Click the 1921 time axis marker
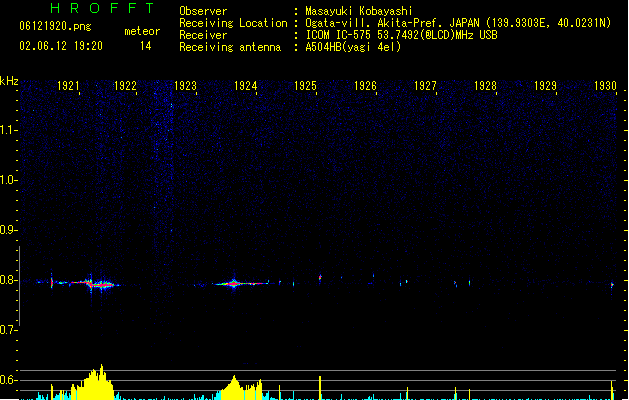 pos(68,86)
